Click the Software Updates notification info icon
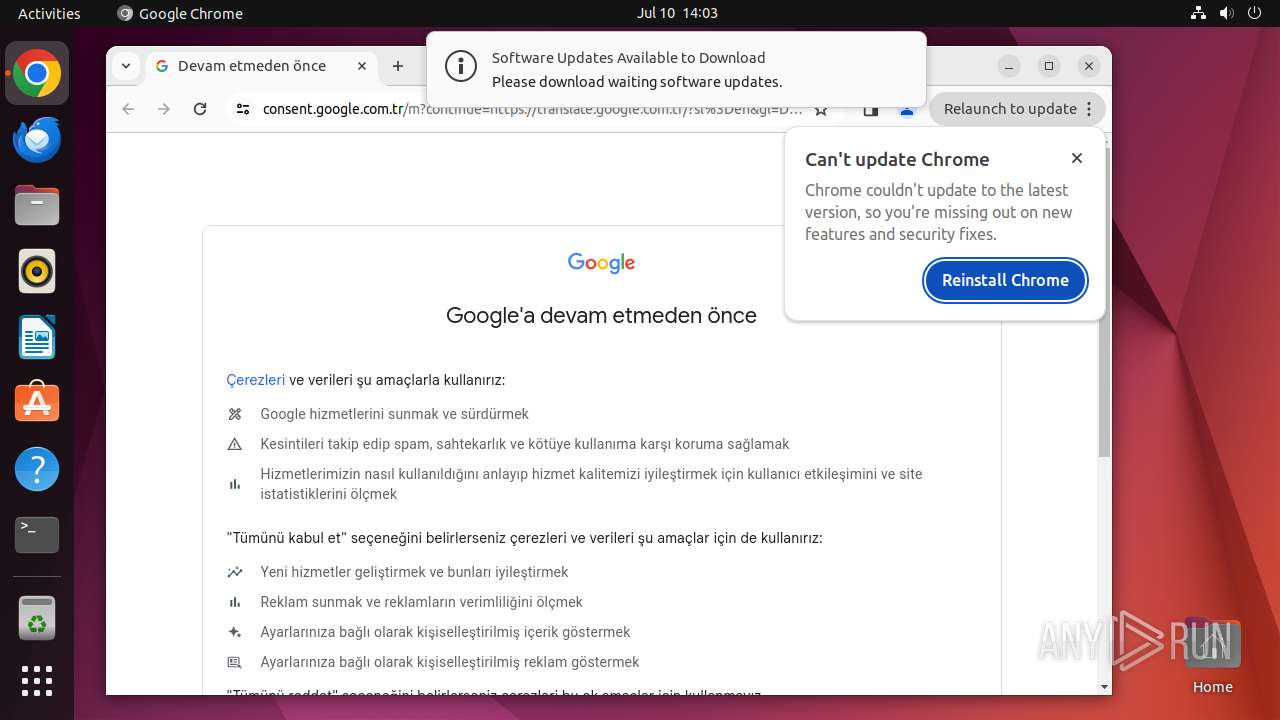This screenshot has height=720, width=1280. pos(460,67)
